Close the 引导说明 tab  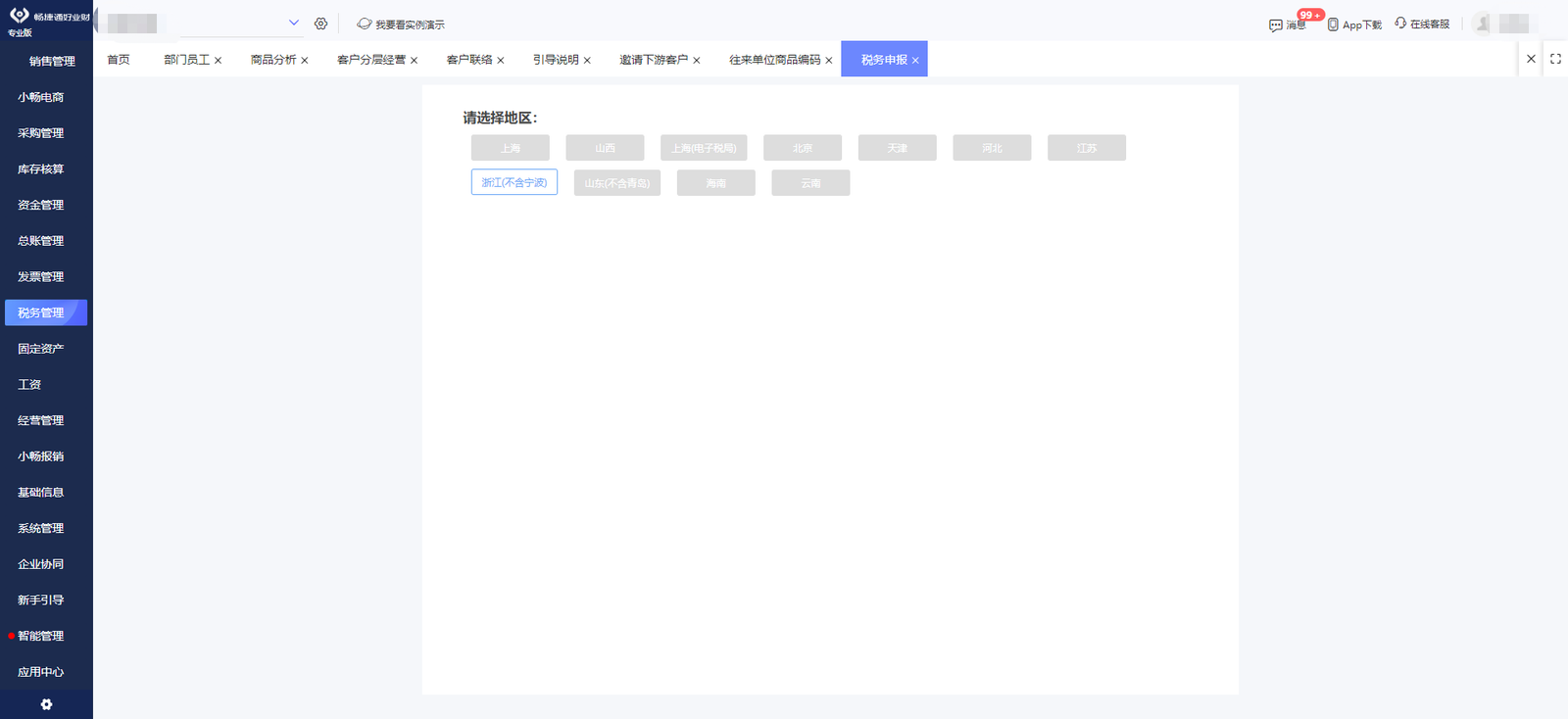click(x=587, y=61)
